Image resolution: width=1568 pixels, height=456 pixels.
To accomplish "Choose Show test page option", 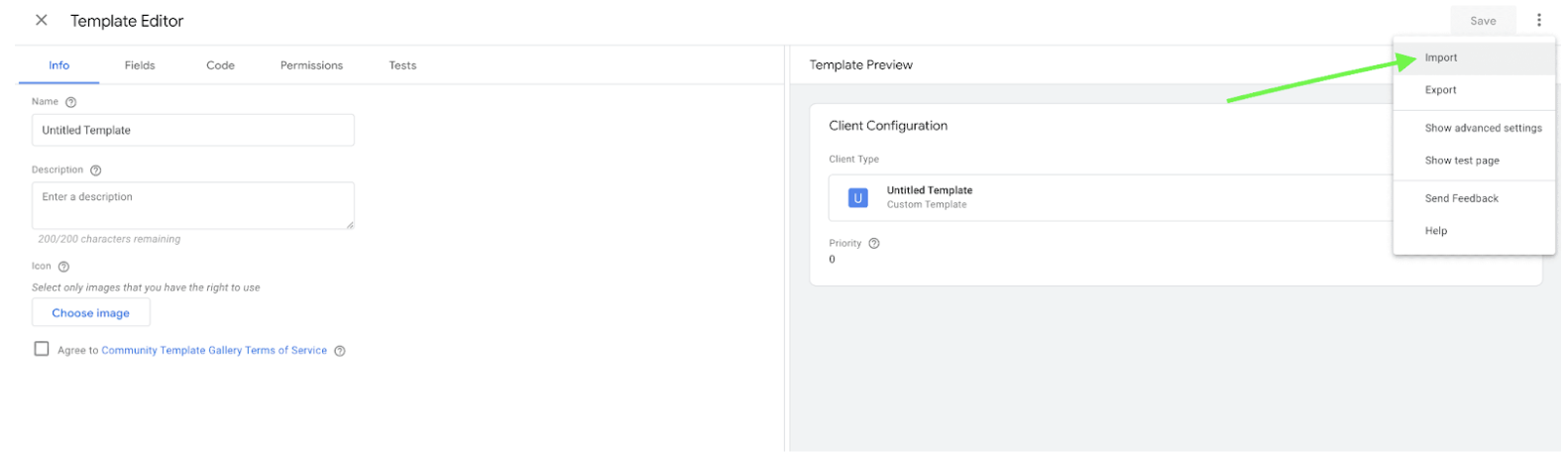I will [x=1461, y=161].
